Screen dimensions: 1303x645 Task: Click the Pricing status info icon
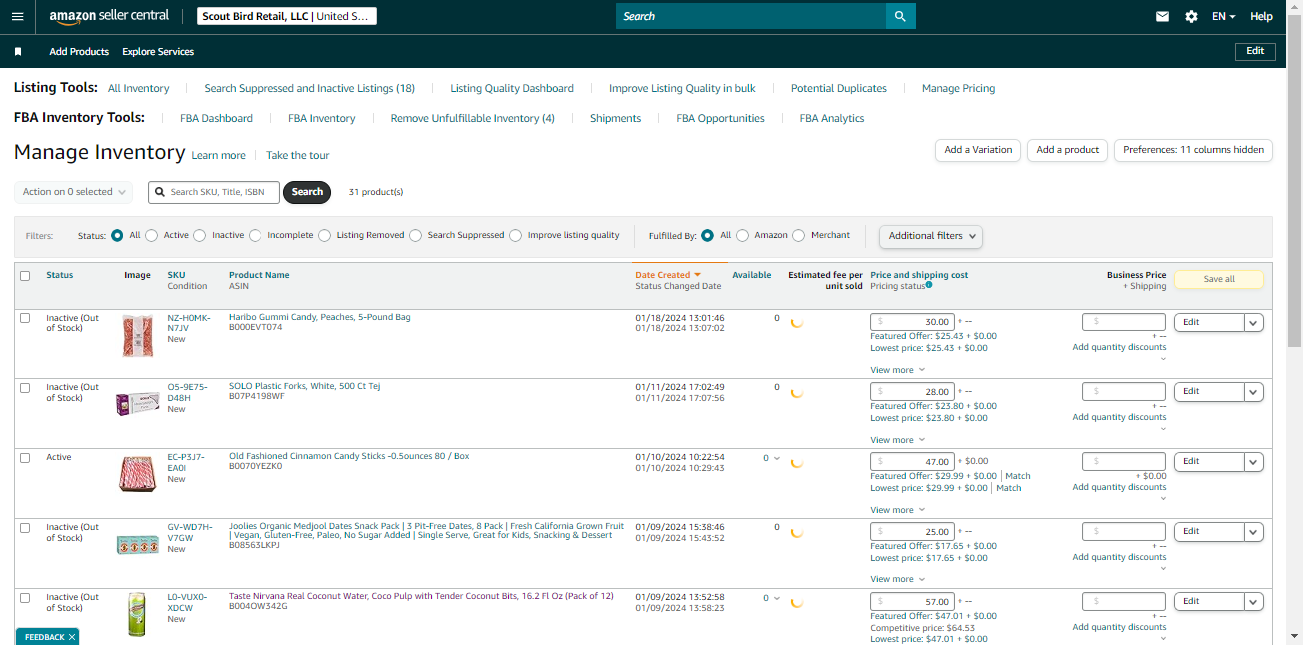point(929,285)
